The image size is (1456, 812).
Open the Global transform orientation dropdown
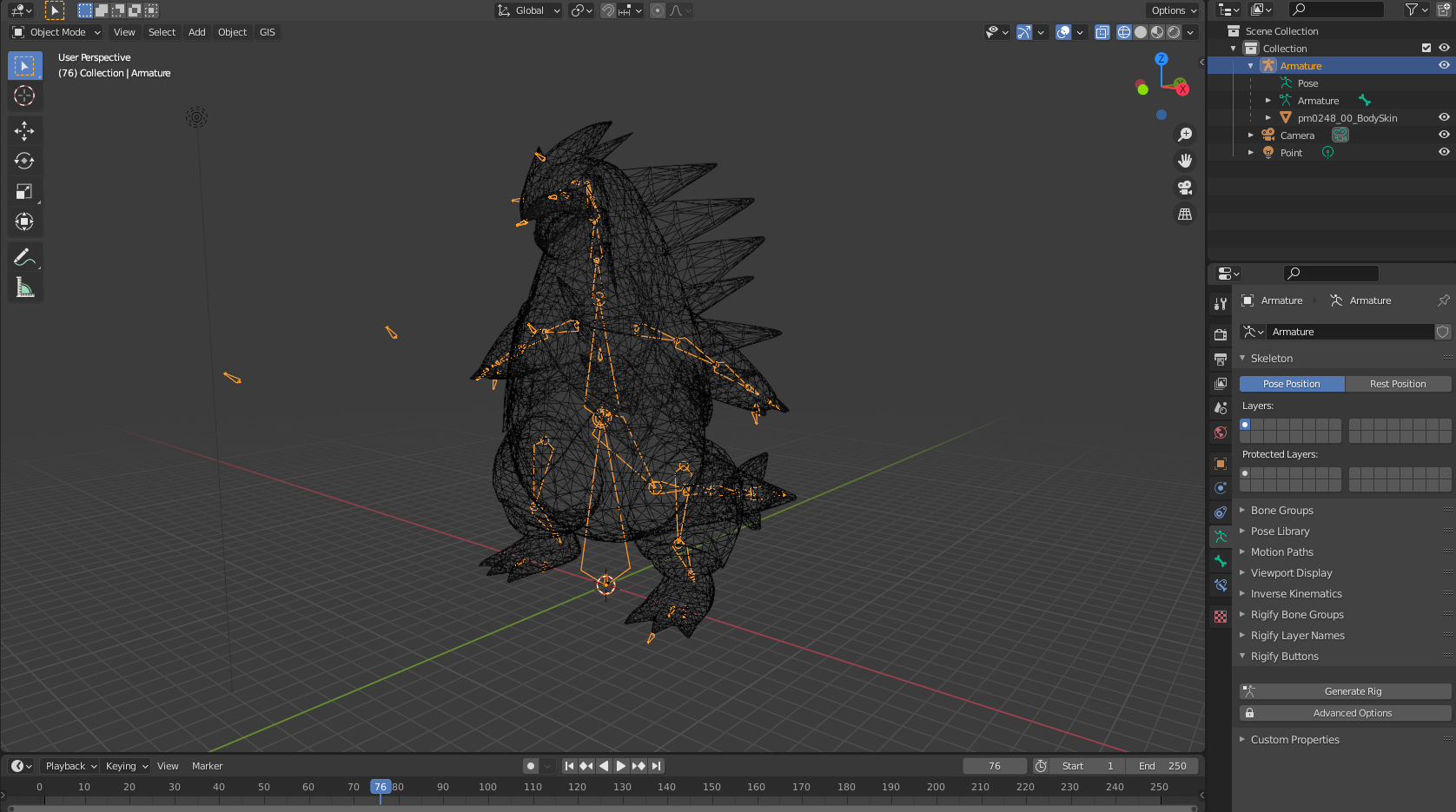pyautogui.click(x=529, y=10)
